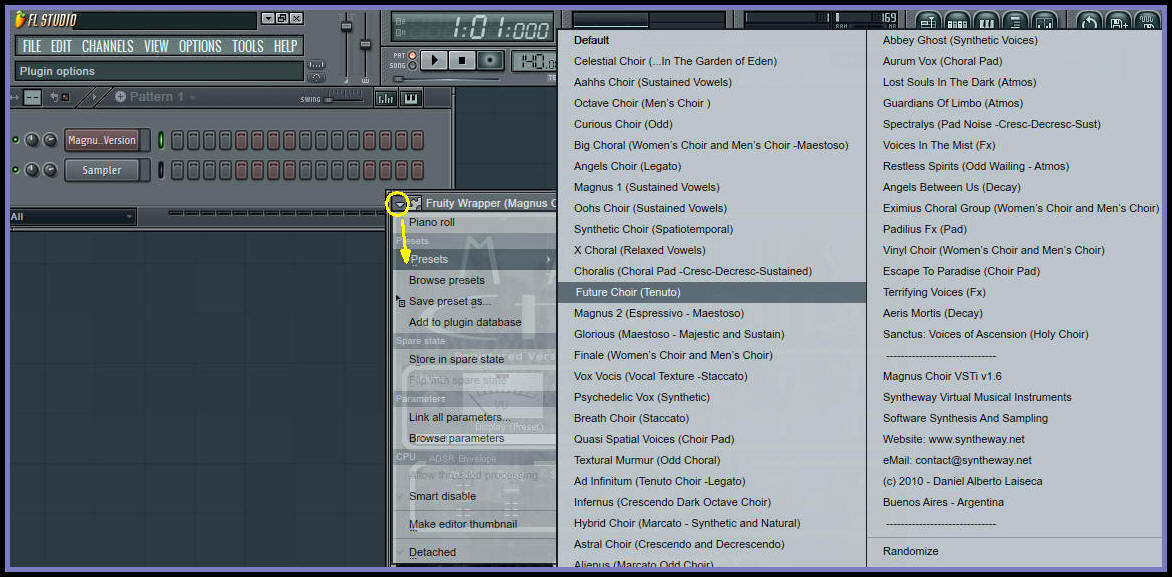Open the HELP menu
Image resolution: width=1172 pixels, height=577 pixels.
pyautogui.click(x=286, y=46)
